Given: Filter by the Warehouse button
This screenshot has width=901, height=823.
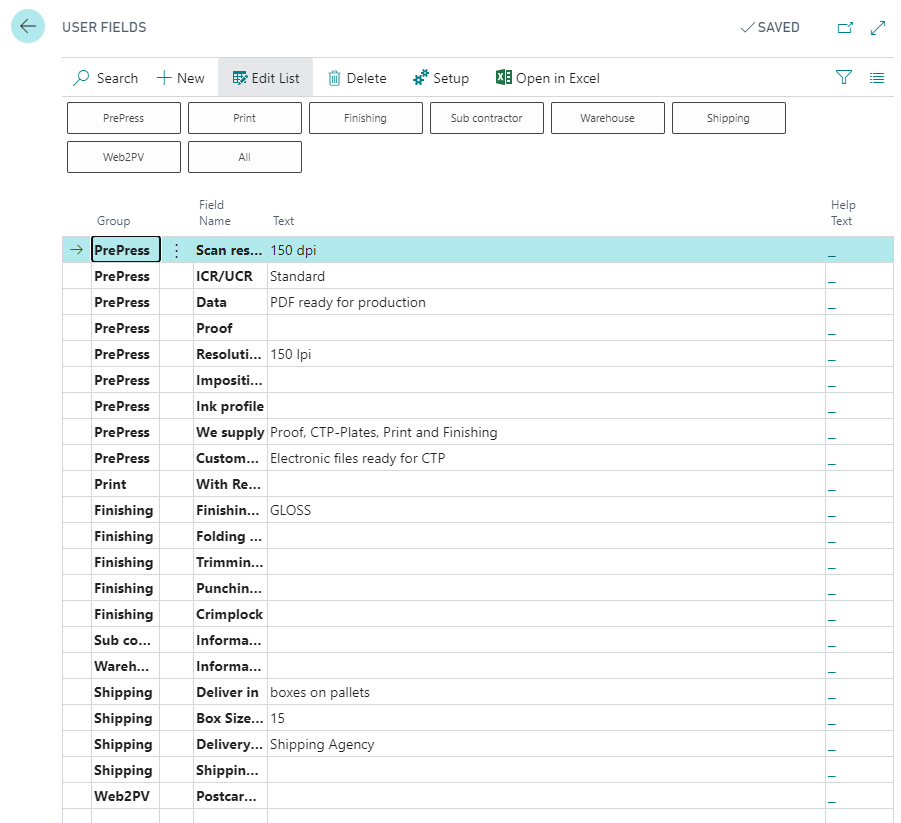Looking at the screenshot, I should coord(607,118).
